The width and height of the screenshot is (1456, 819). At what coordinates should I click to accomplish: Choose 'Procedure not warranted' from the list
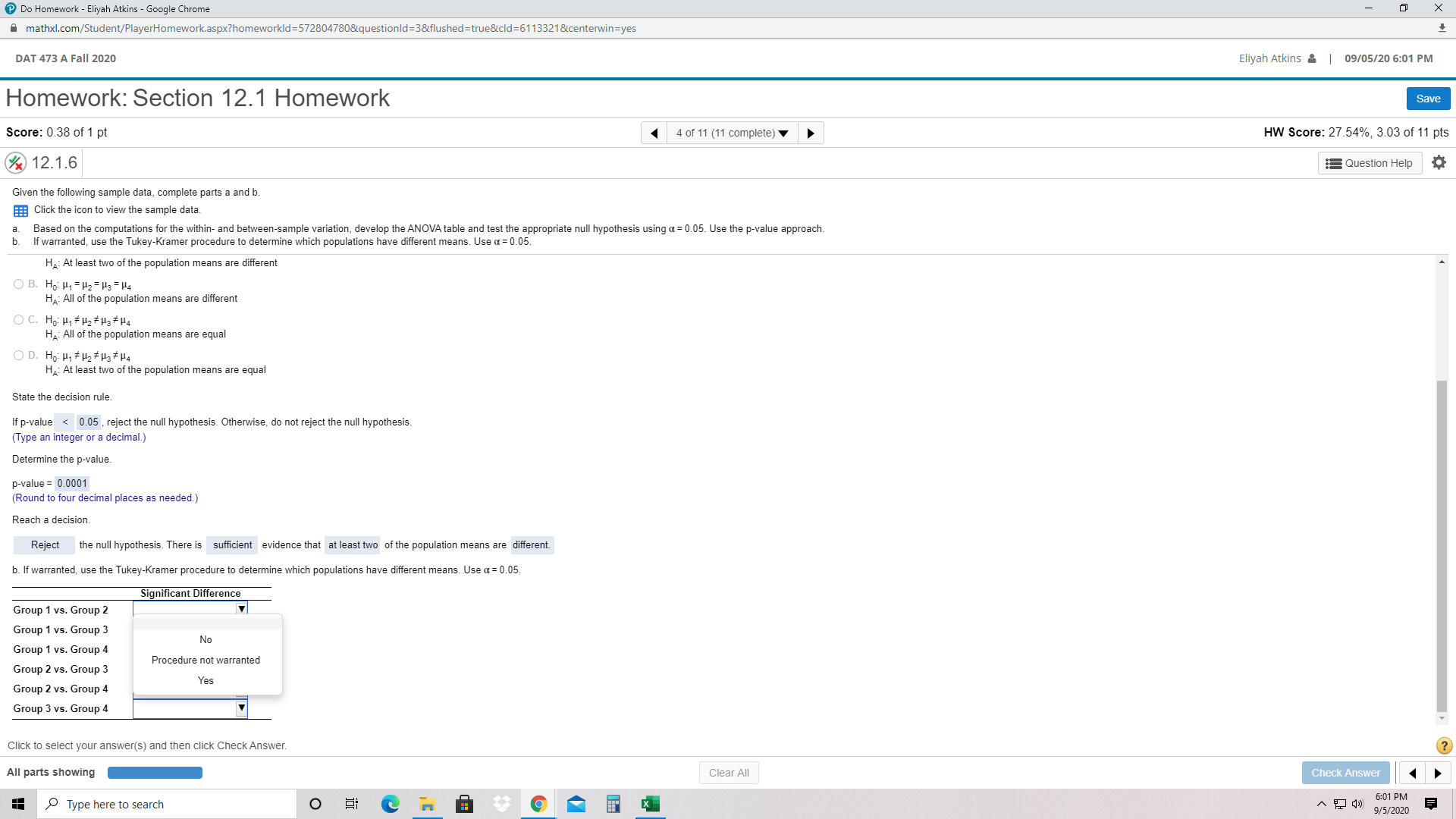coord(206,661)
